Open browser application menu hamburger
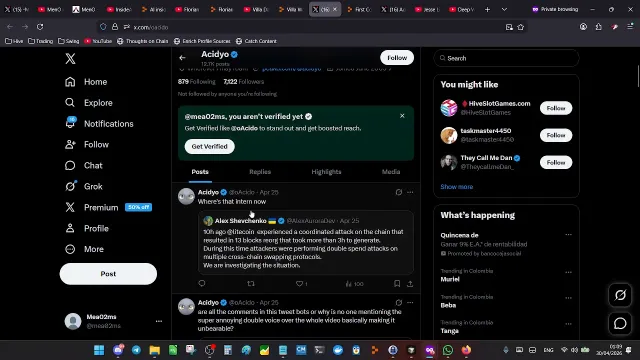 630,27
